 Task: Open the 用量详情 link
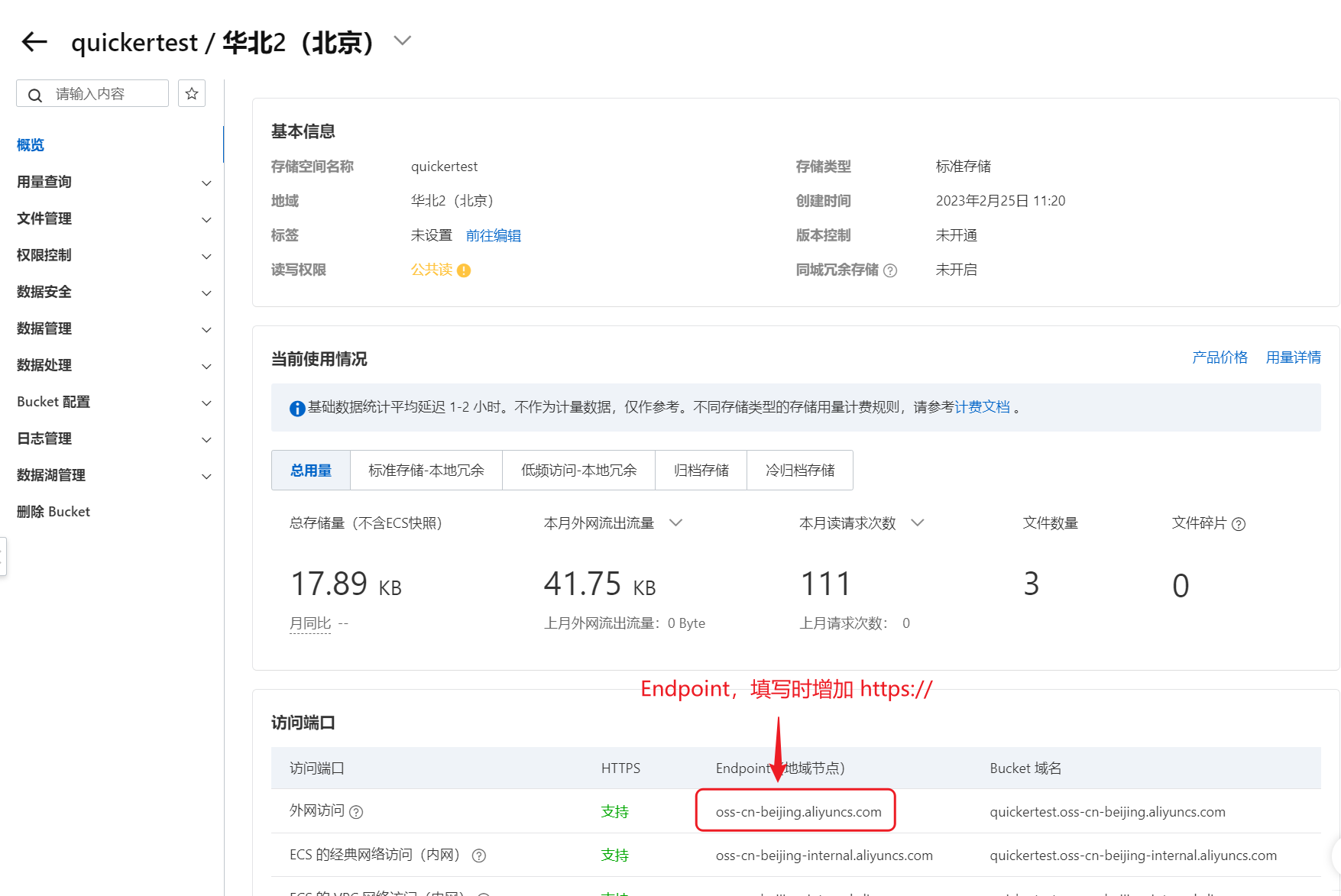[x=1293, y=357]
